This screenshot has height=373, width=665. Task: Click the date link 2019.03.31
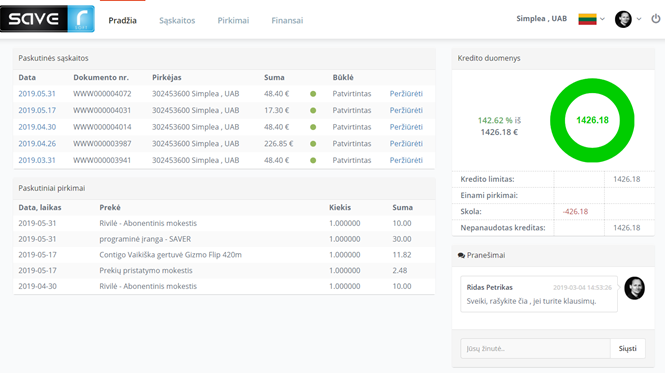point(37,160)
